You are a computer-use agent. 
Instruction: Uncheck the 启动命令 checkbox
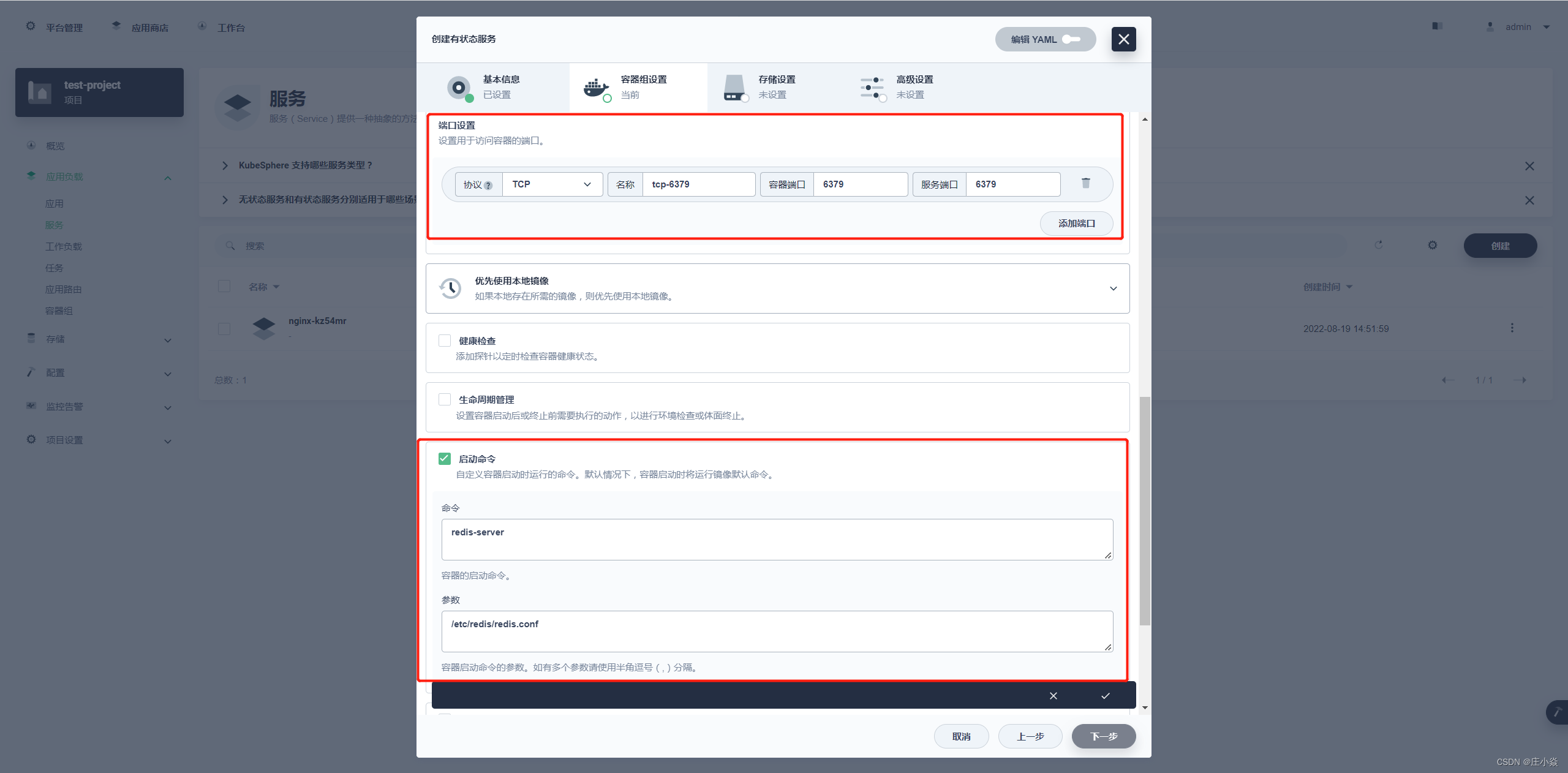(x=445, y=459)
